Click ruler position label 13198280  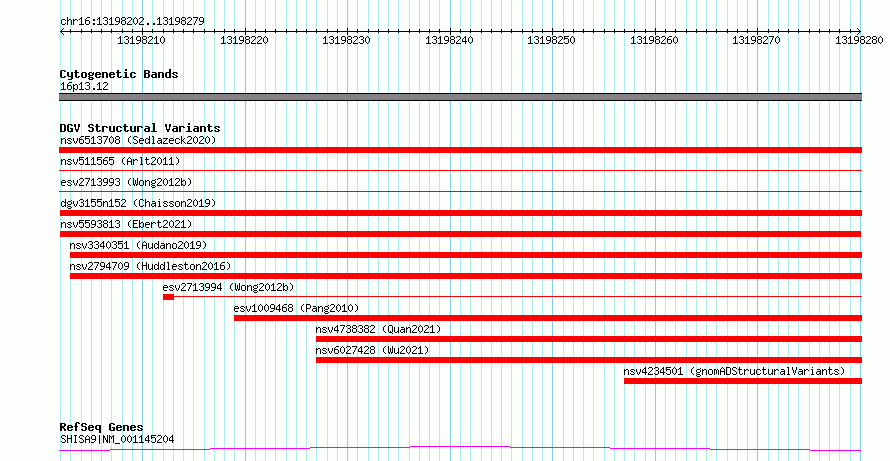pyautogui.click(x=859, y=40)
